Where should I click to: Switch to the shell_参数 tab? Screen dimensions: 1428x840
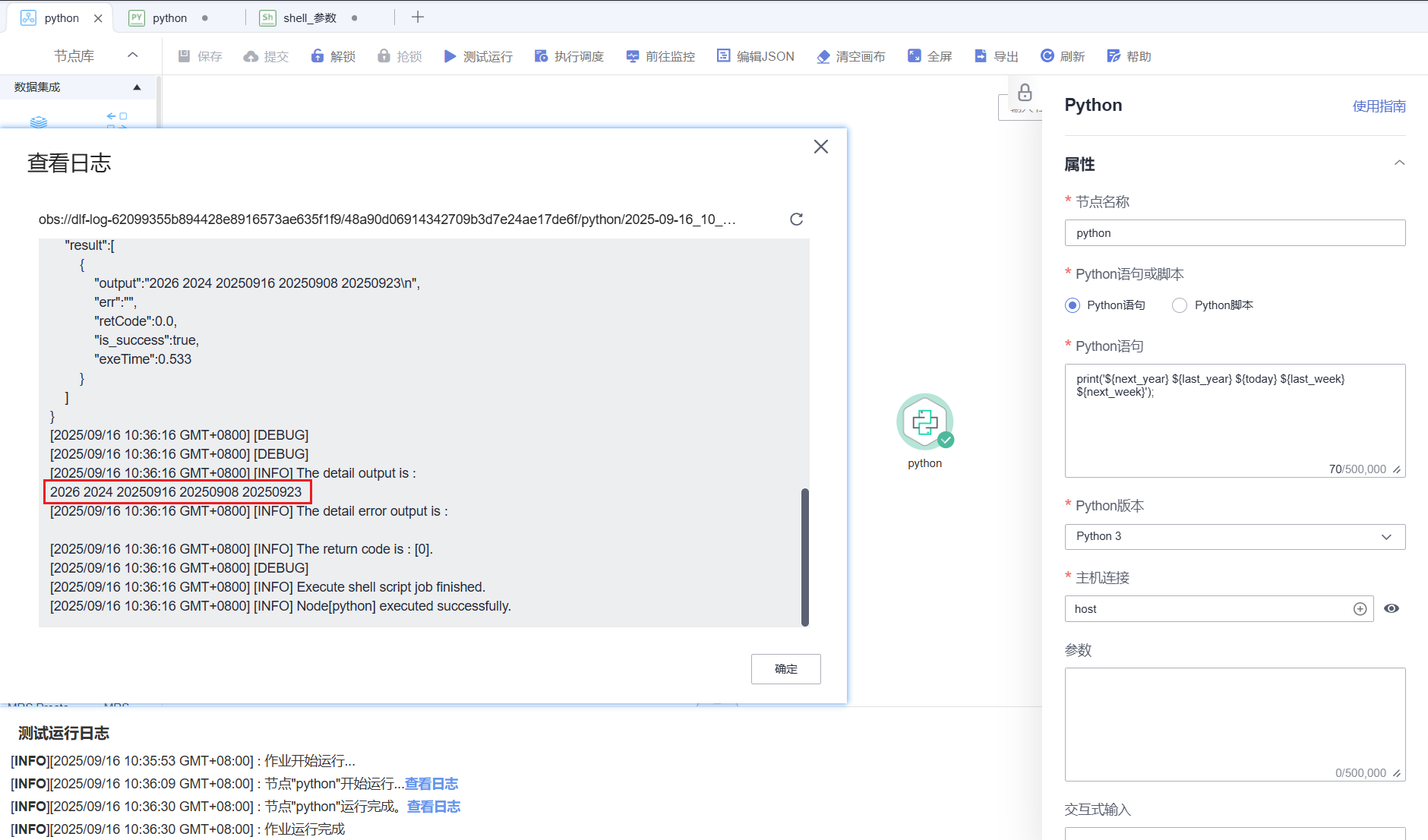pos(309,18)
